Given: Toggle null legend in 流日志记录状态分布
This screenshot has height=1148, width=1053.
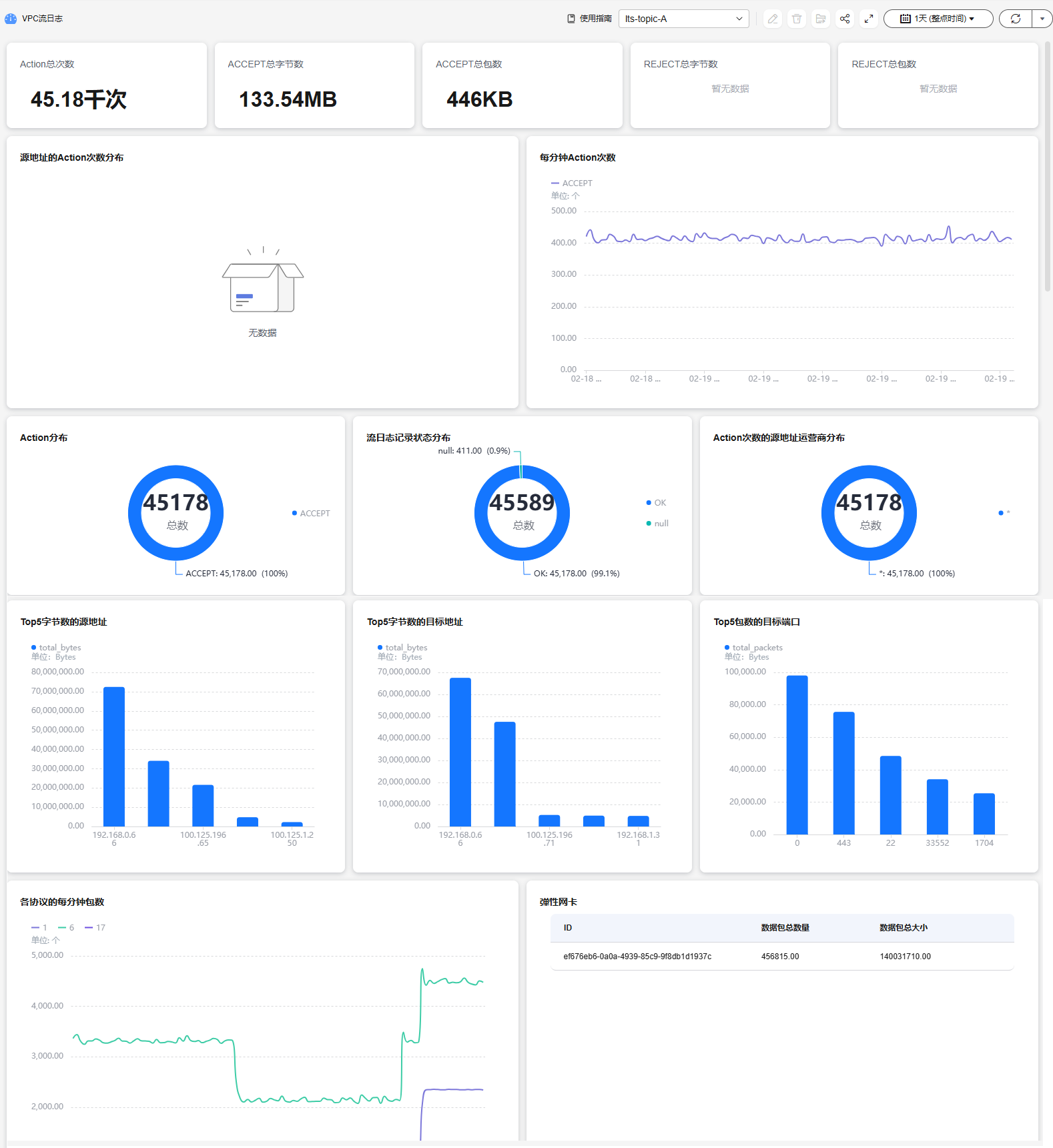Looking at the screenshot, I should pyautogui.click(x=657, y=523).
